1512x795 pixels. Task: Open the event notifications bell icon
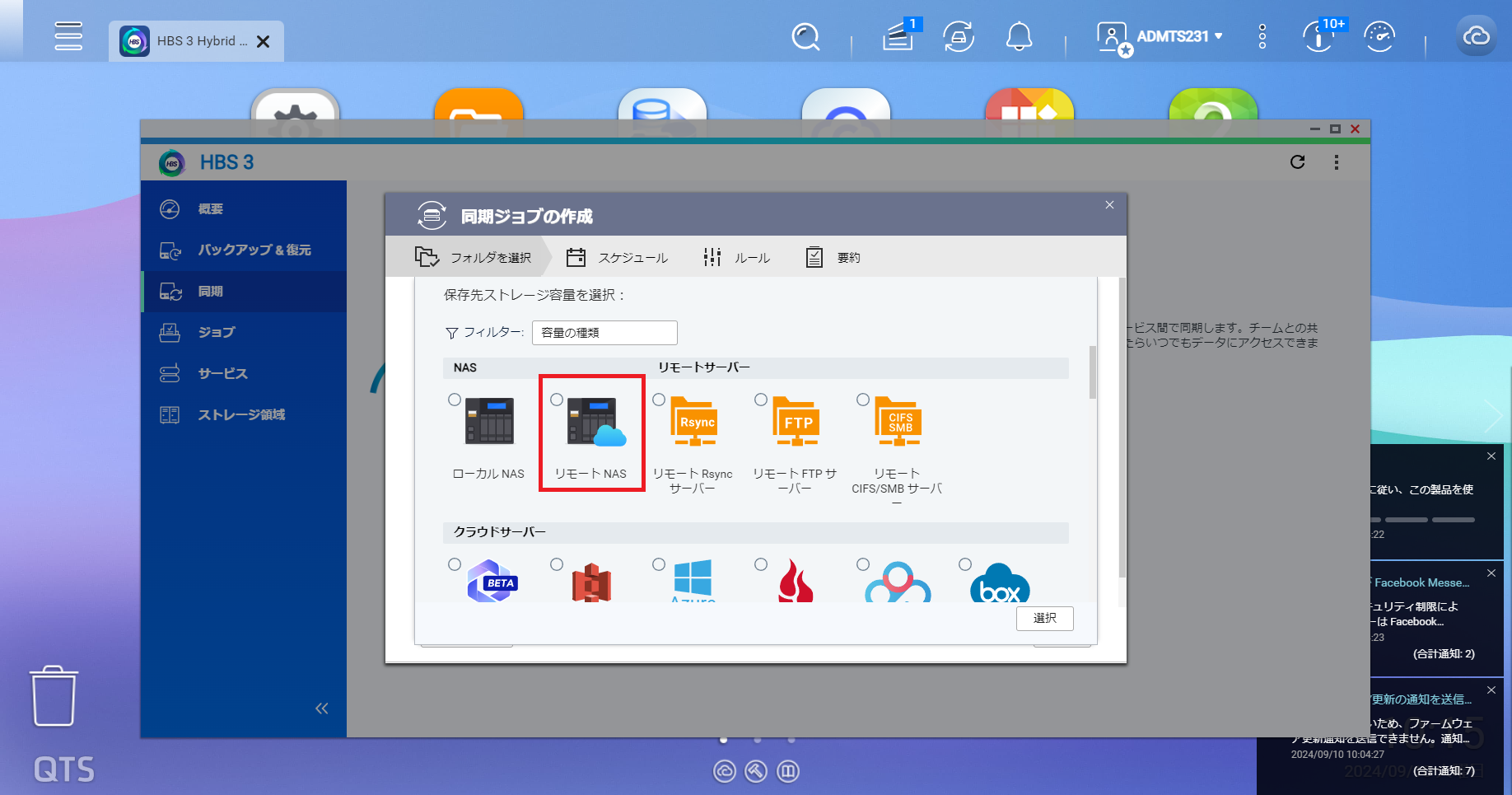coord(1020,37)
